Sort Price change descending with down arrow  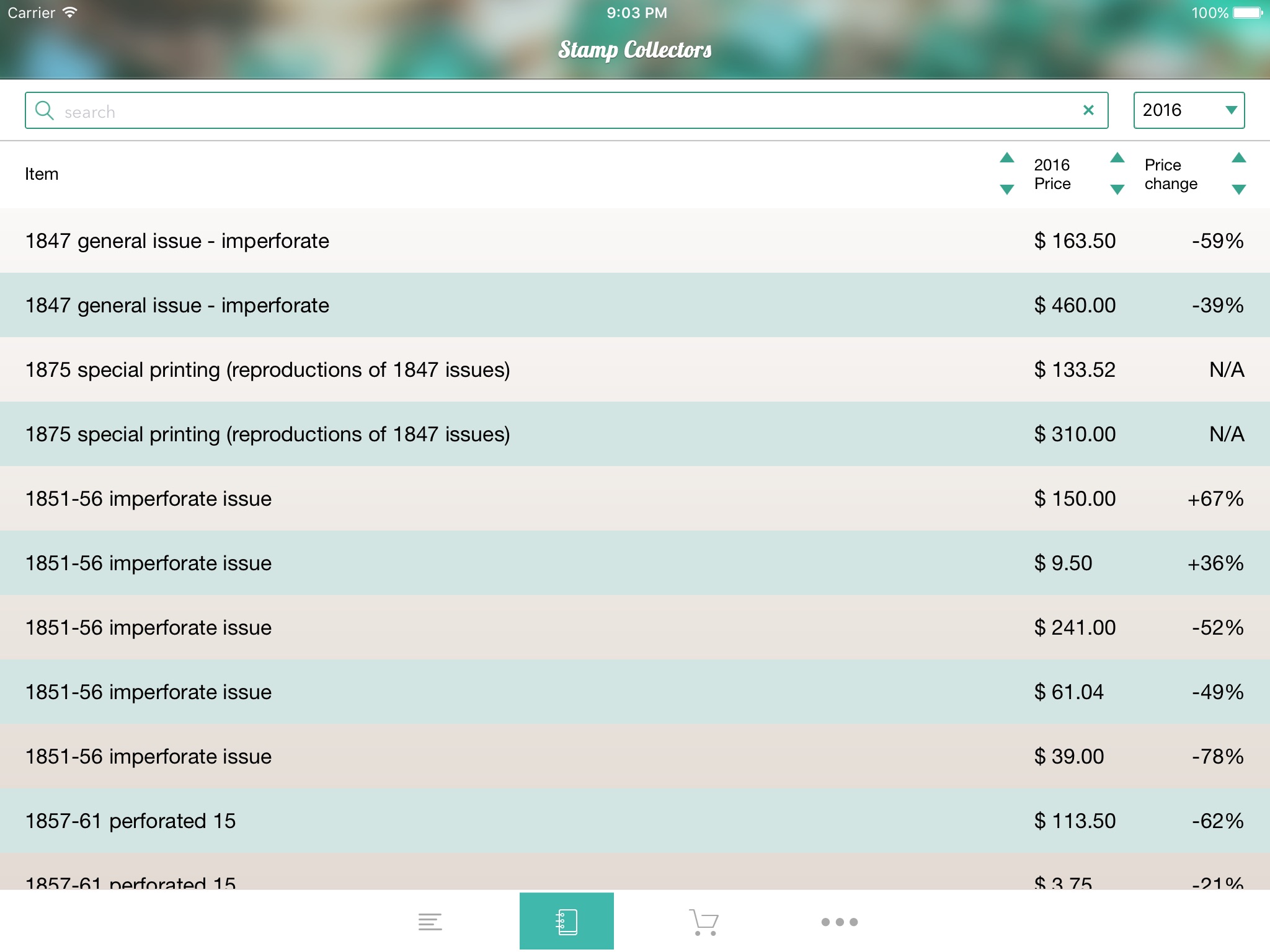1238,189
